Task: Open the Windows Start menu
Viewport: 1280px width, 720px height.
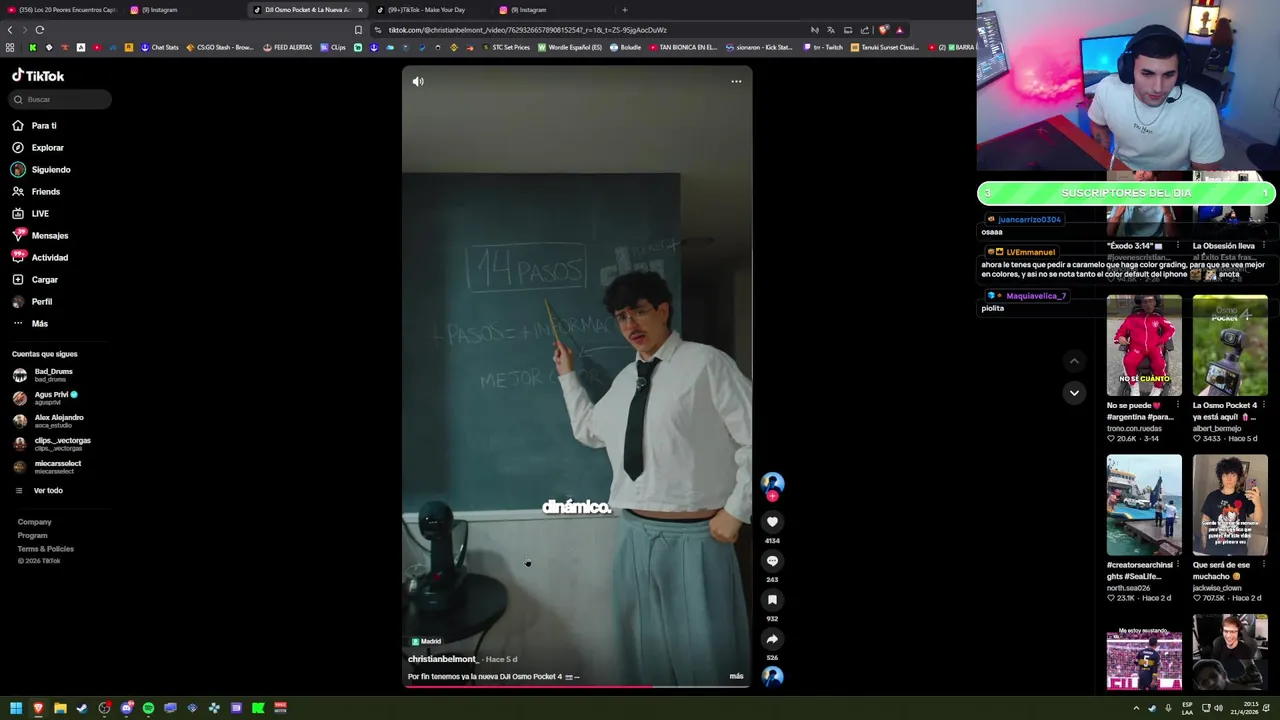Action: click(x=16, y=708)
